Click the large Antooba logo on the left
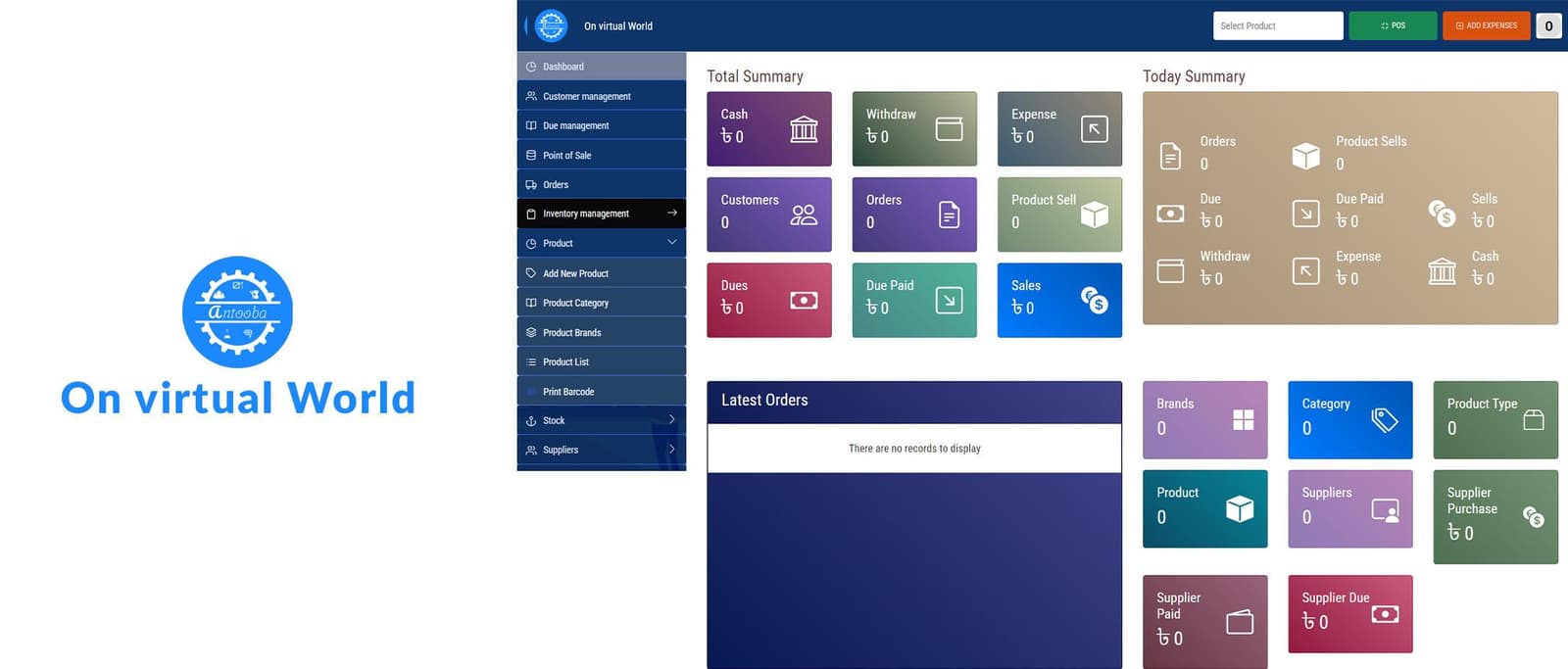 [x=238, y=312]
